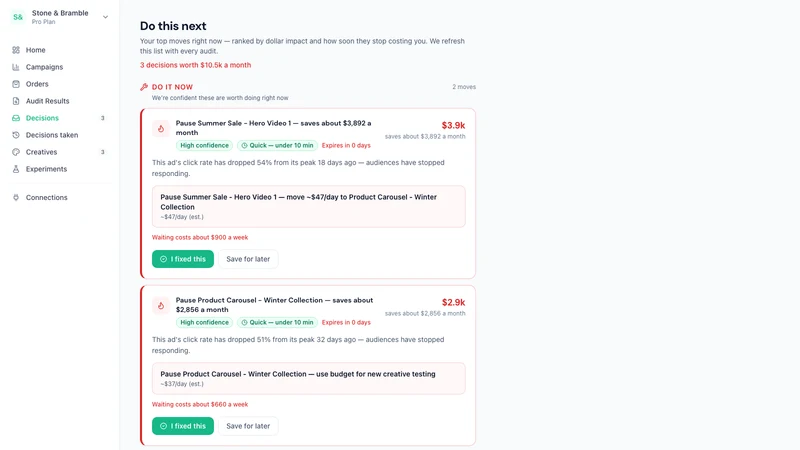This screenshot has width=800, height=450.
Task: Click the Summer Sale budget move recommendation box
Action: [309, 206]
